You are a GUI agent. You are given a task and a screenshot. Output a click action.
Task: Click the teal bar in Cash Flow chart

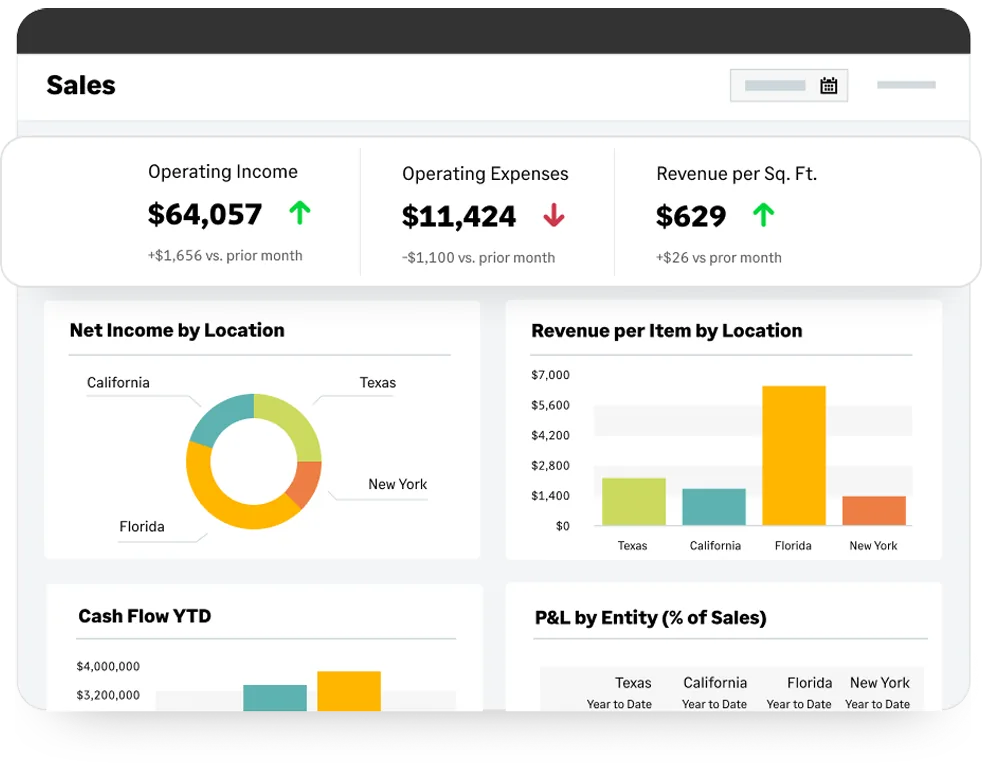[x=275, y=698]
